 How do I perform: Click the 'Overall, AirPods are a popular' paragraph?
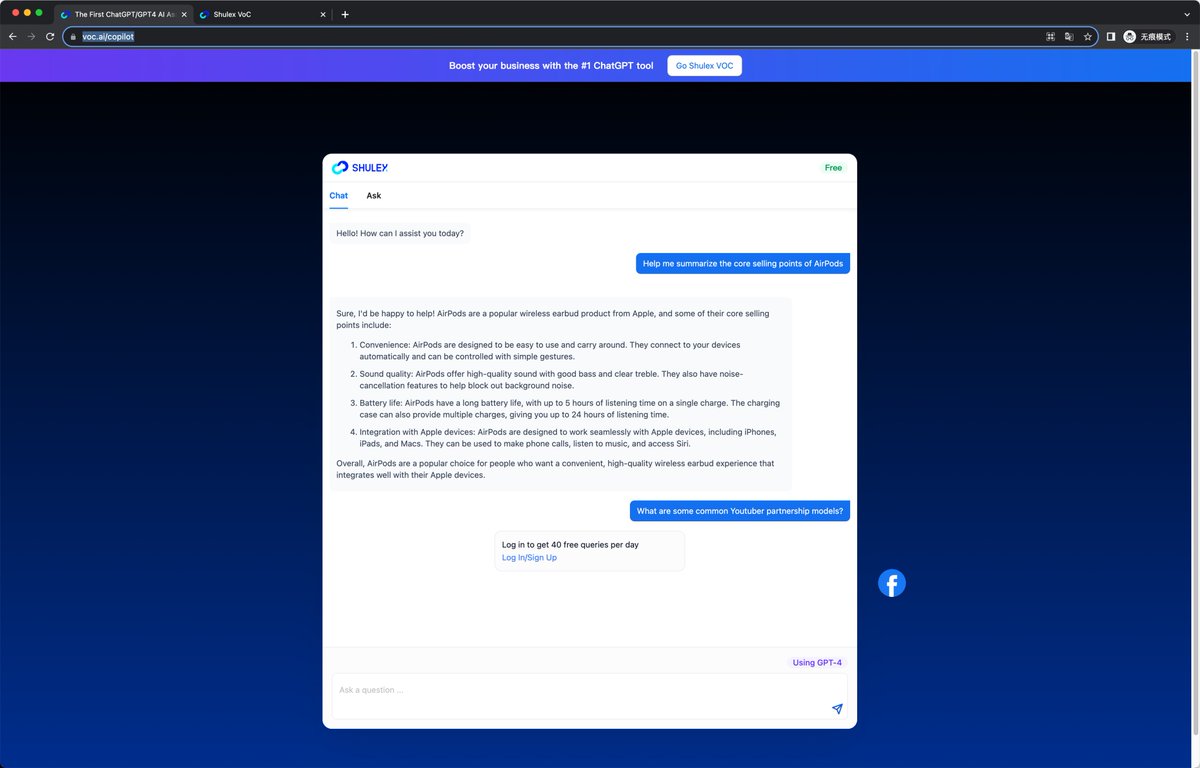click(555, 469)
